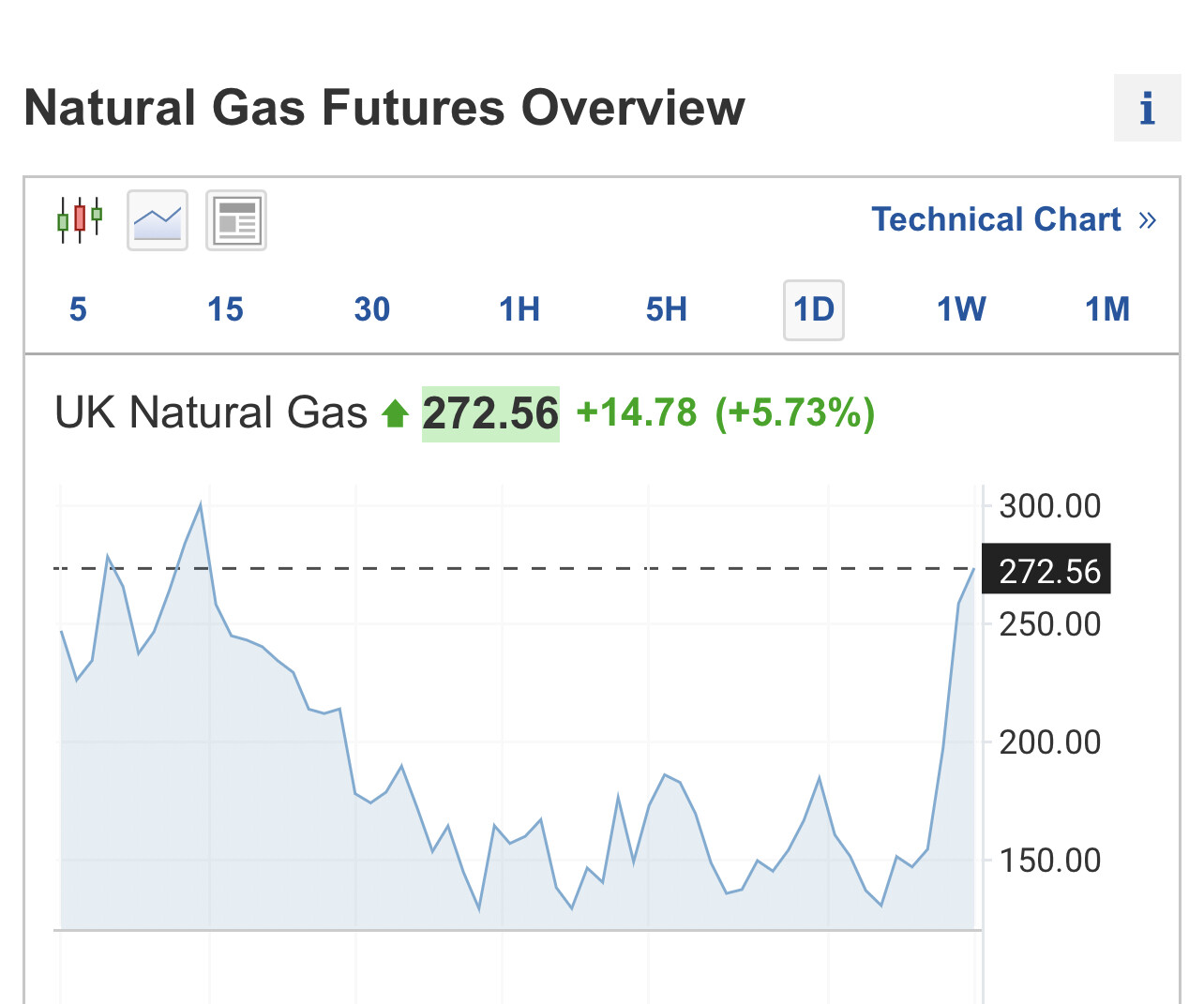Click the Technical Chart double-arrow icon
The image size is (1204, 1004).
click(1148, 220)
